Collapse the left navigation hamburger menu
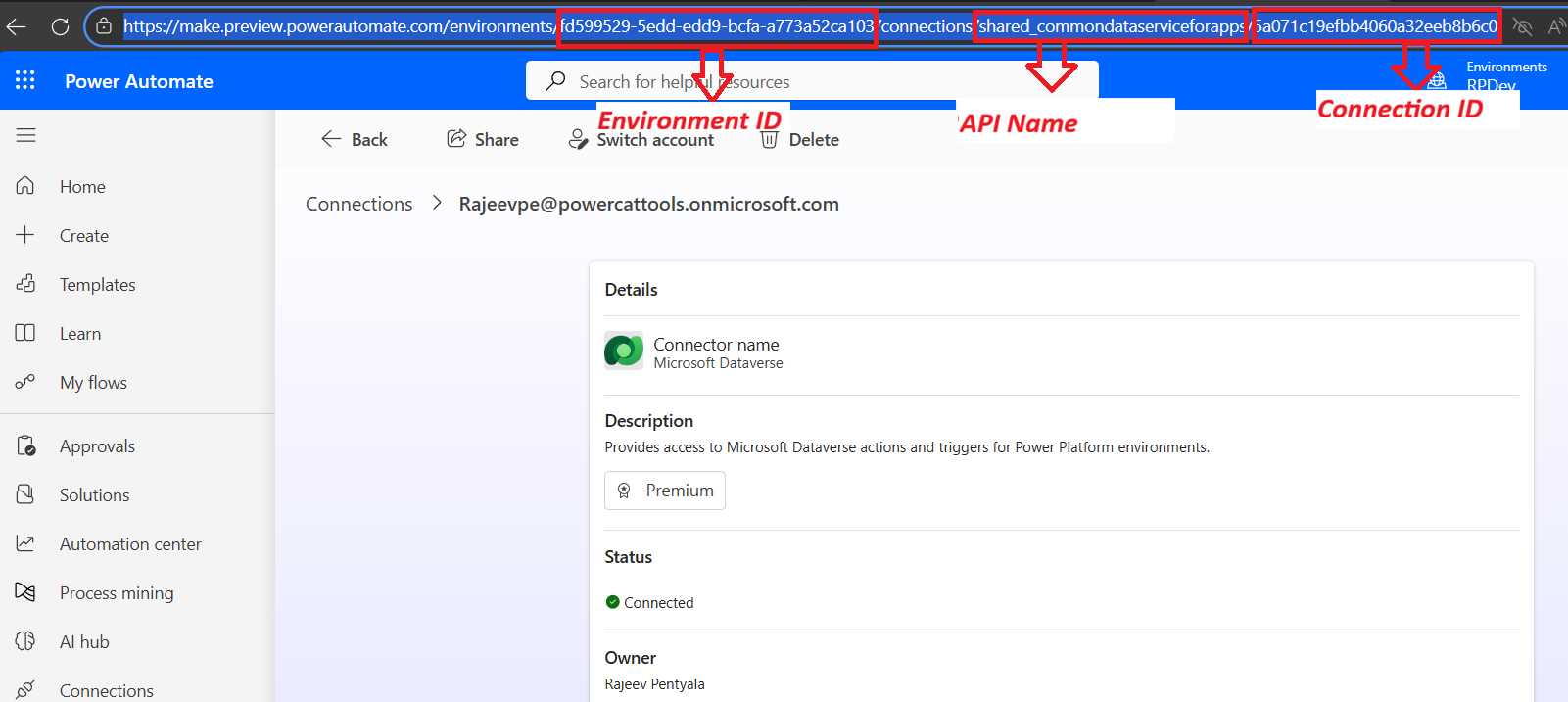1568x702 pixels. point(26,135)
